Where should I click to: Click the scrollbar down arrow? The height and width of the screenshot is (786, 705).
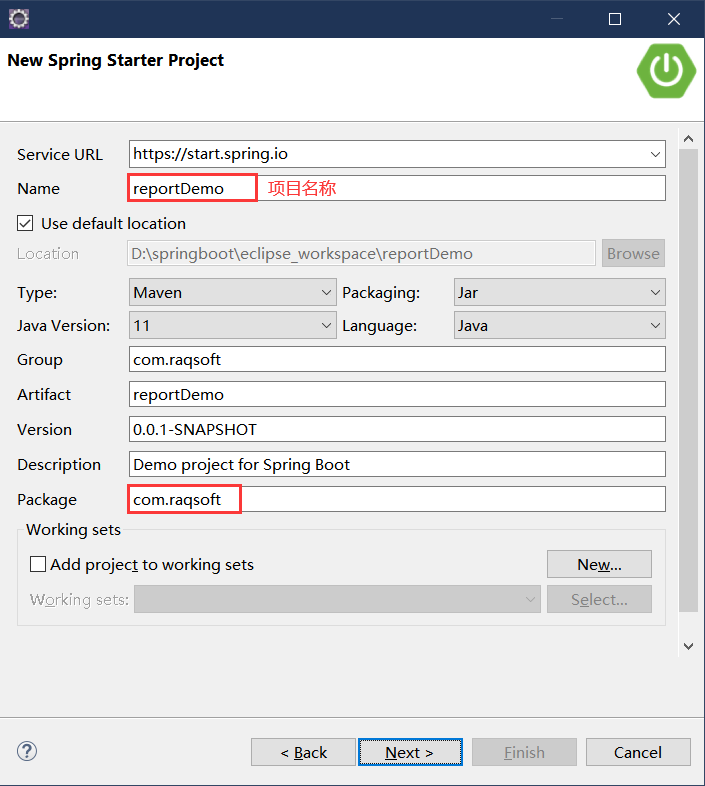click(688, 646)
